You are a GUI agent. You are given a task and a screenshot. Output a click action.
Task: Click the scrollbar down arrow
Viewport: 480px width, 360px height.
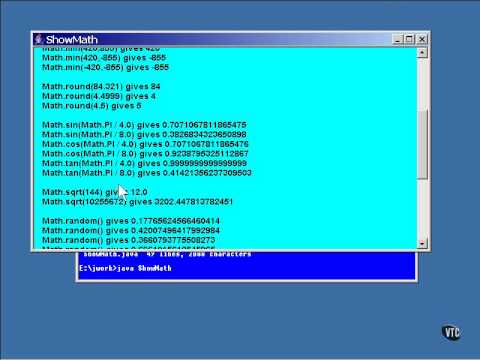tap(422, 244)
